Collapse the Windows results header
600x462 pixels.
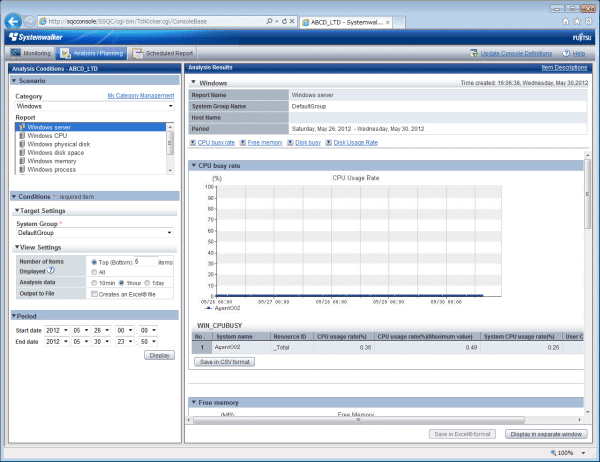tap(193, 82)
